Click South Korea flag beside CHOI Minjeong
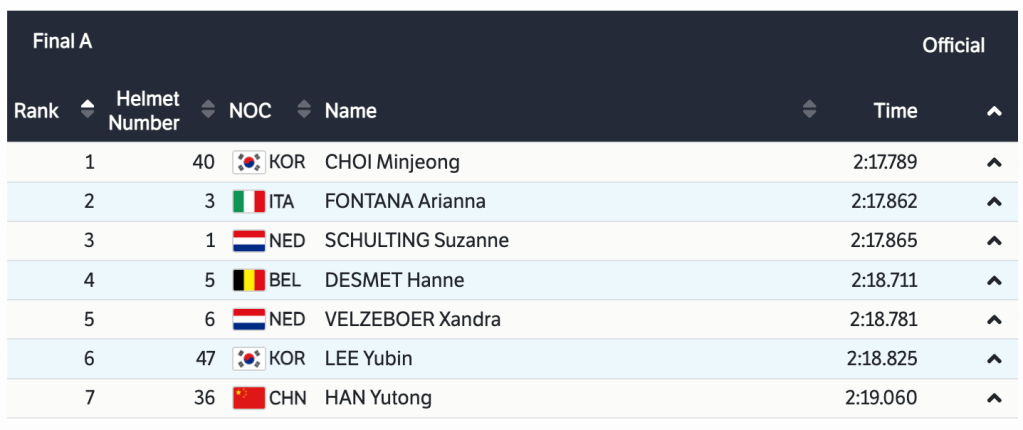1023x430 pixels. pyautogui.click(x=248, y=162)
